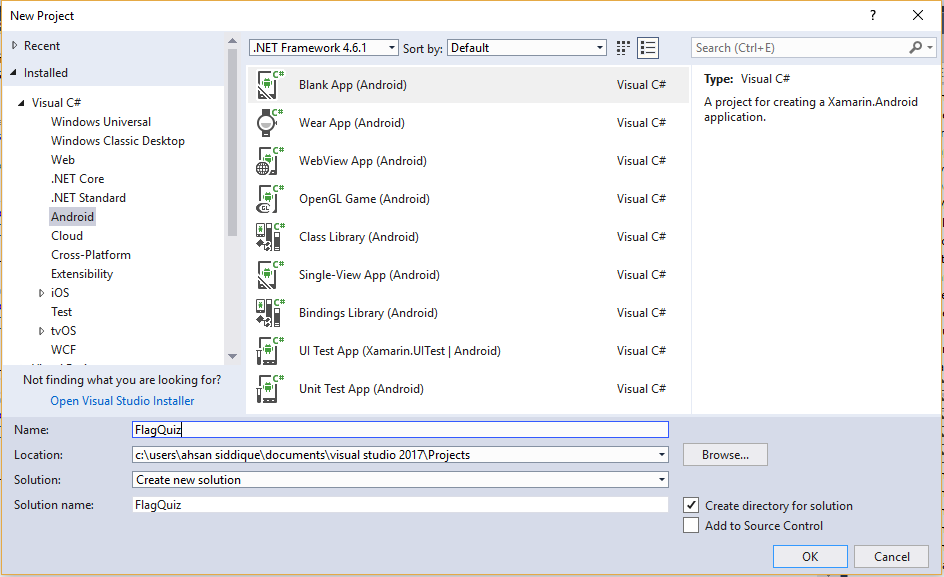Select the Web category
944x577 pixels.
point(63,160)
